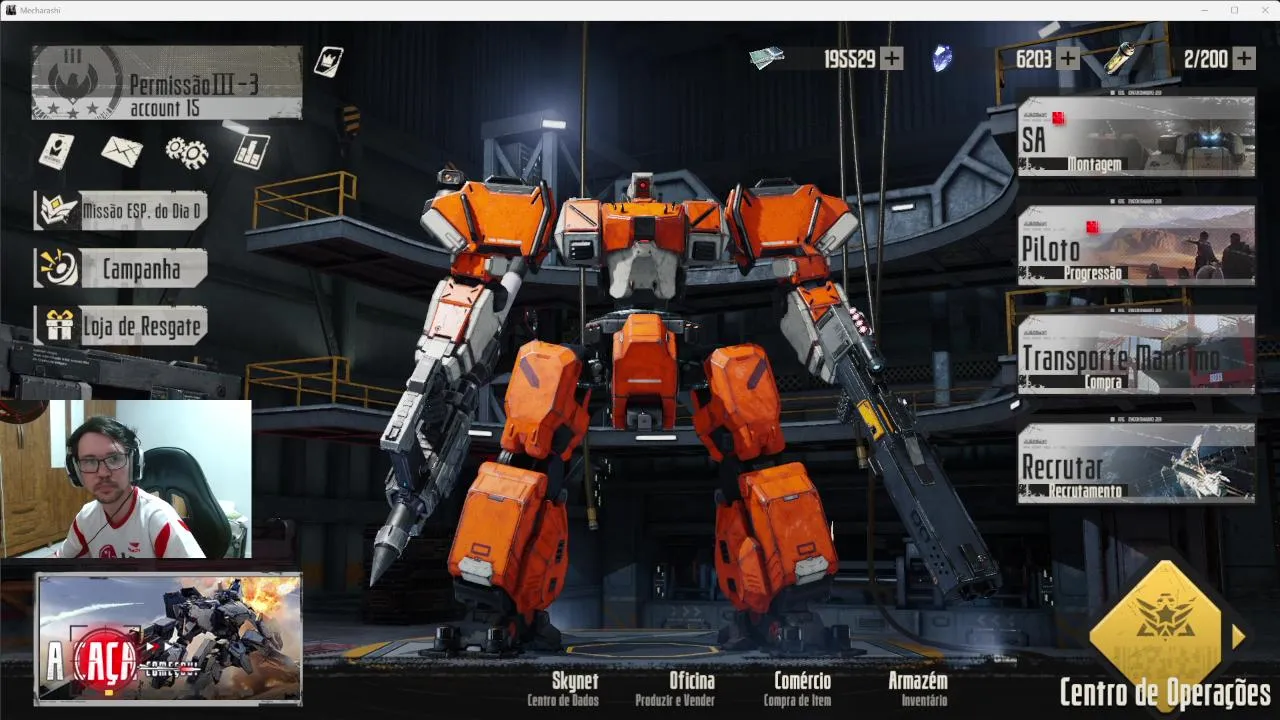Open the settings gears icon
This screenshot has width=1280, height=720.
click(187, 152)
